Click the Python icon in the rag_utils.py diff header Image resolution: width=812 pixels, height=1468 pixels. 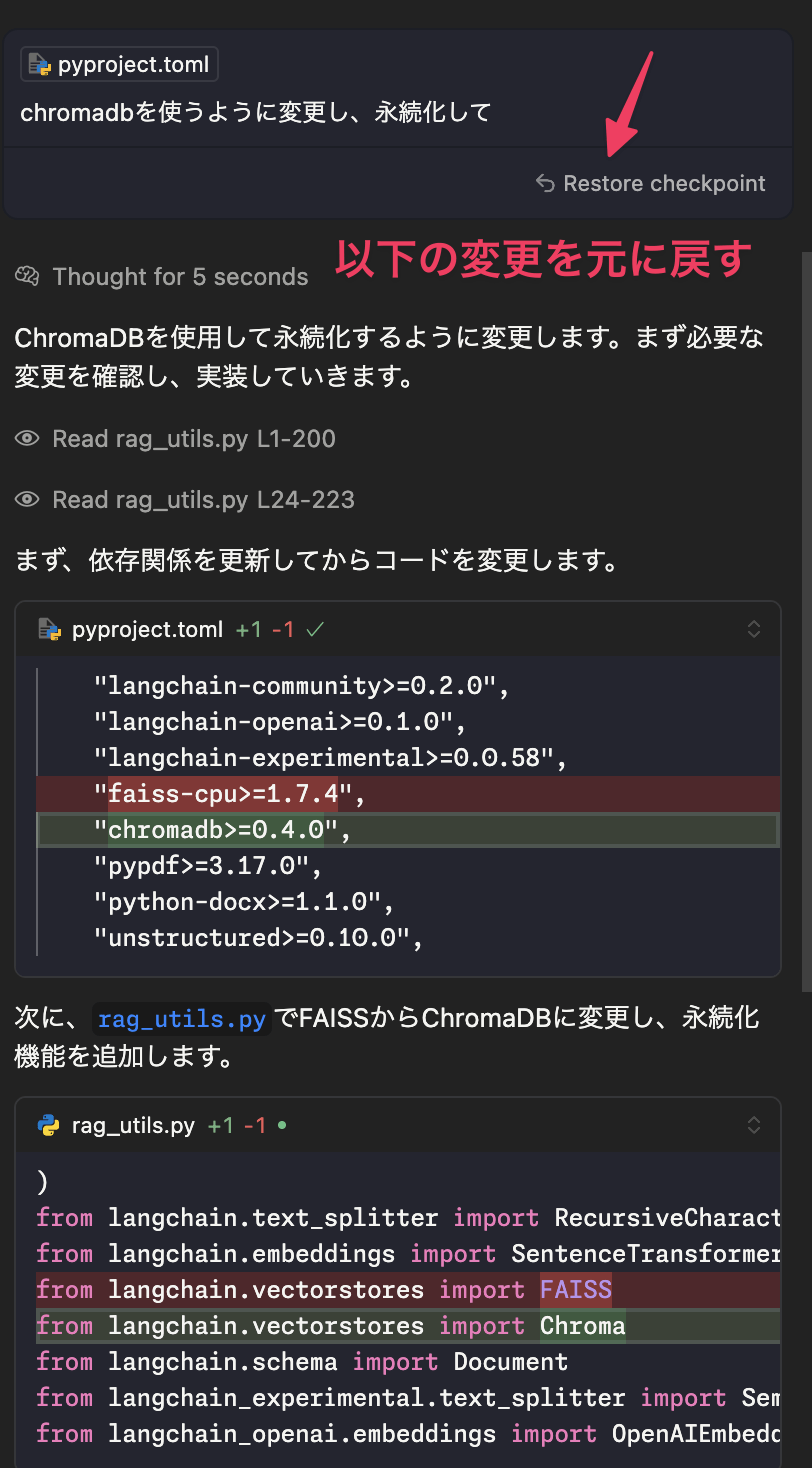coord(49,1125)
